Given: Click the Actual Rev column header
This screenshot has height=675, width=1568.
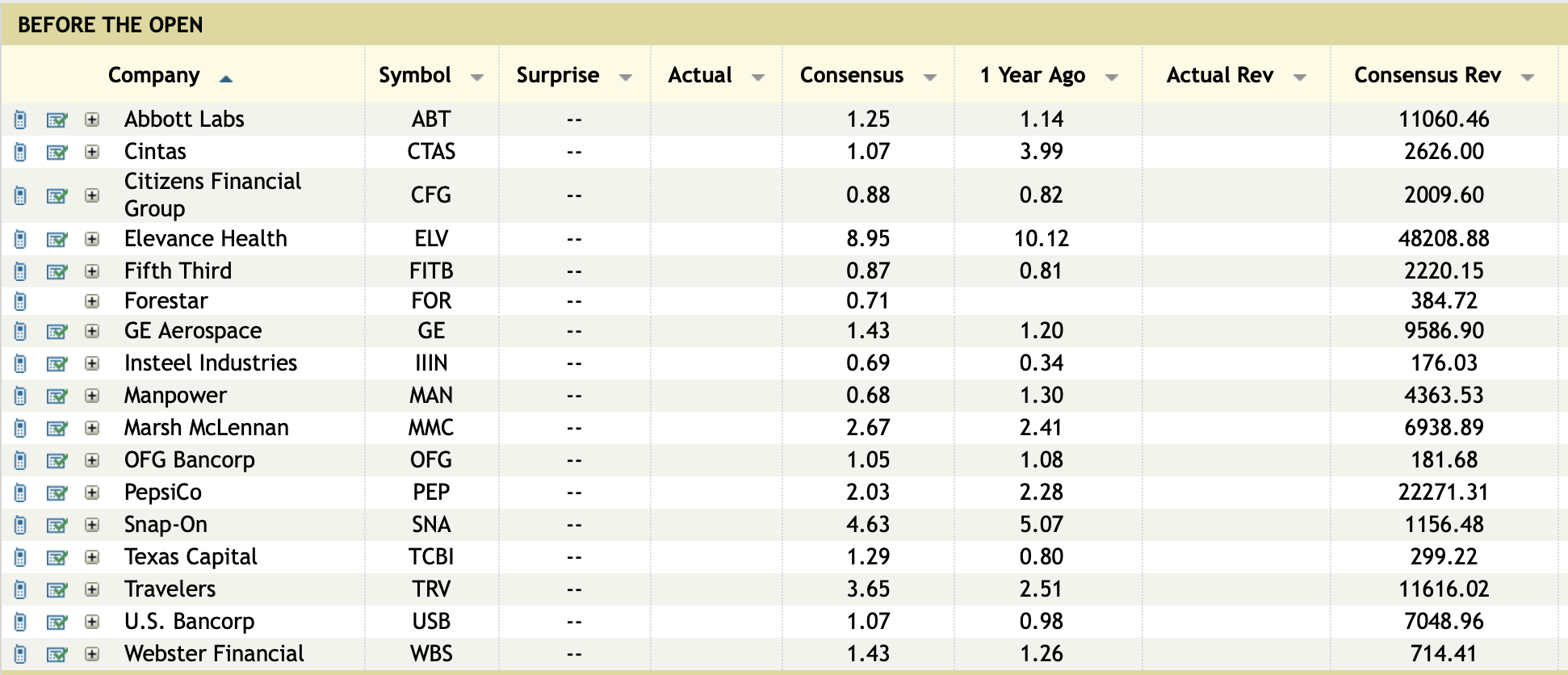Looking at the screenshot, I should [x=1219, y=75].
